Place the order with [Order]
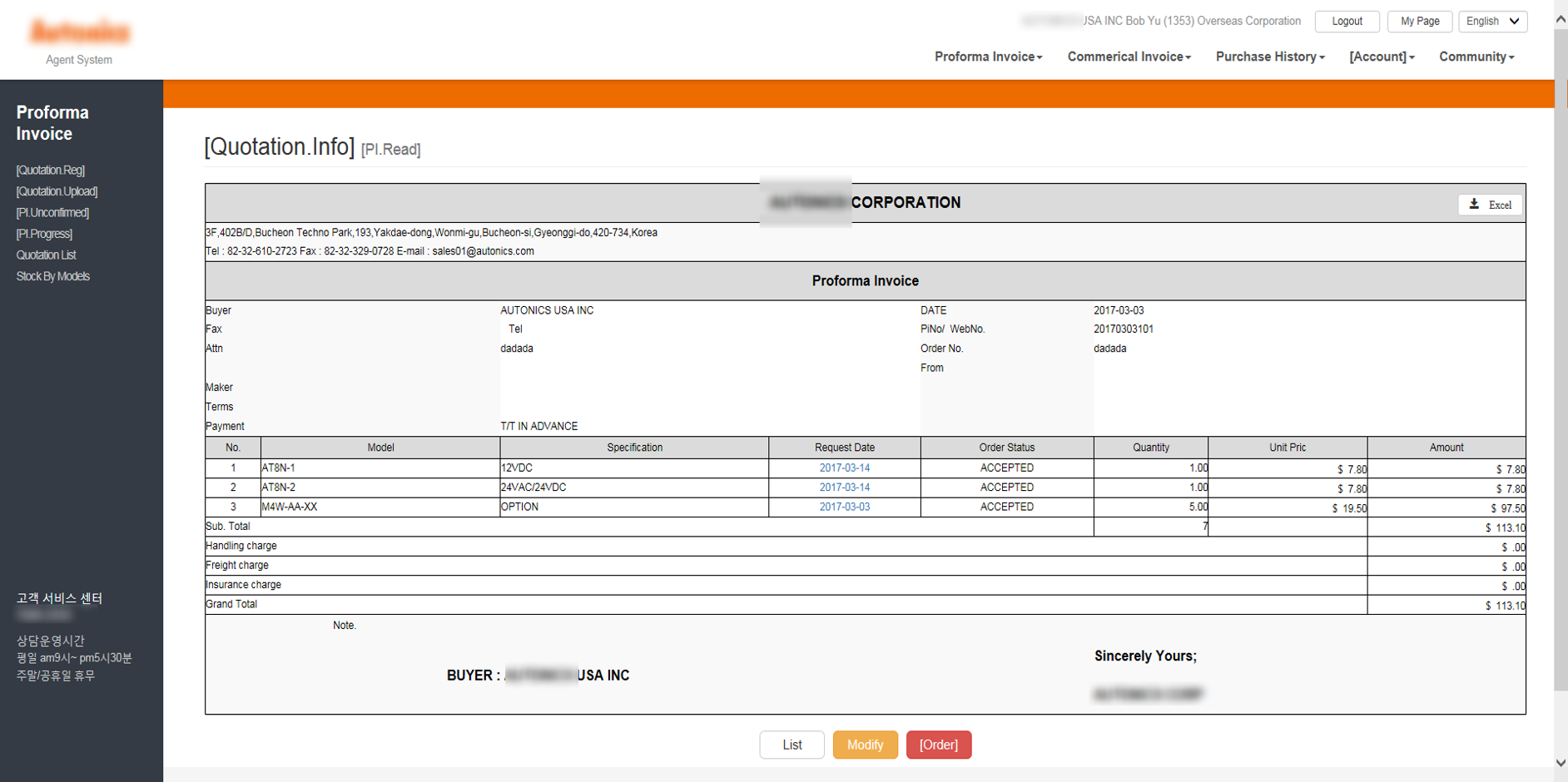The height and width of the screenshot is (782, 1568). point(939,745)
